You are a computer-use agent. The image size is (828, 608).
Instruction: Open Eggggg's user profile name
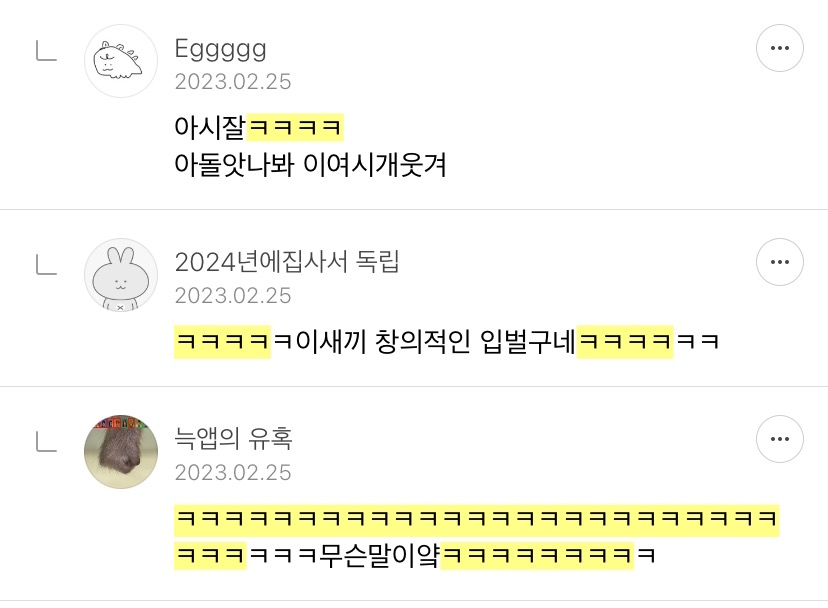coord(220,50)
